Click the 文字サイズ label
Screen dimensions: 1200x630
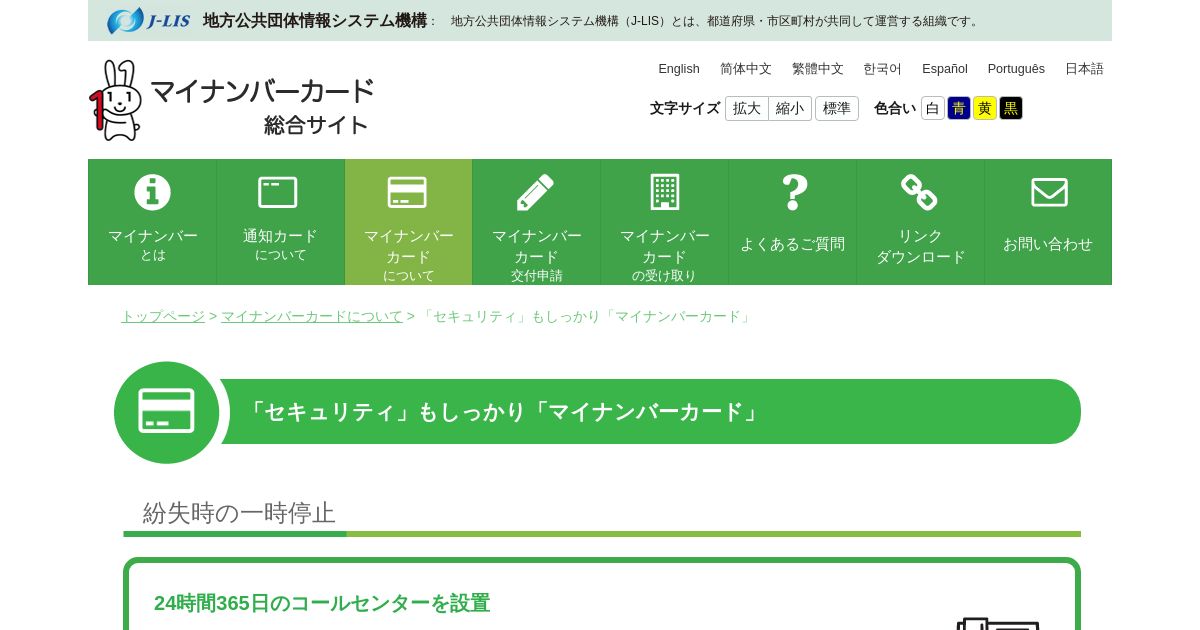pos(685,108)
